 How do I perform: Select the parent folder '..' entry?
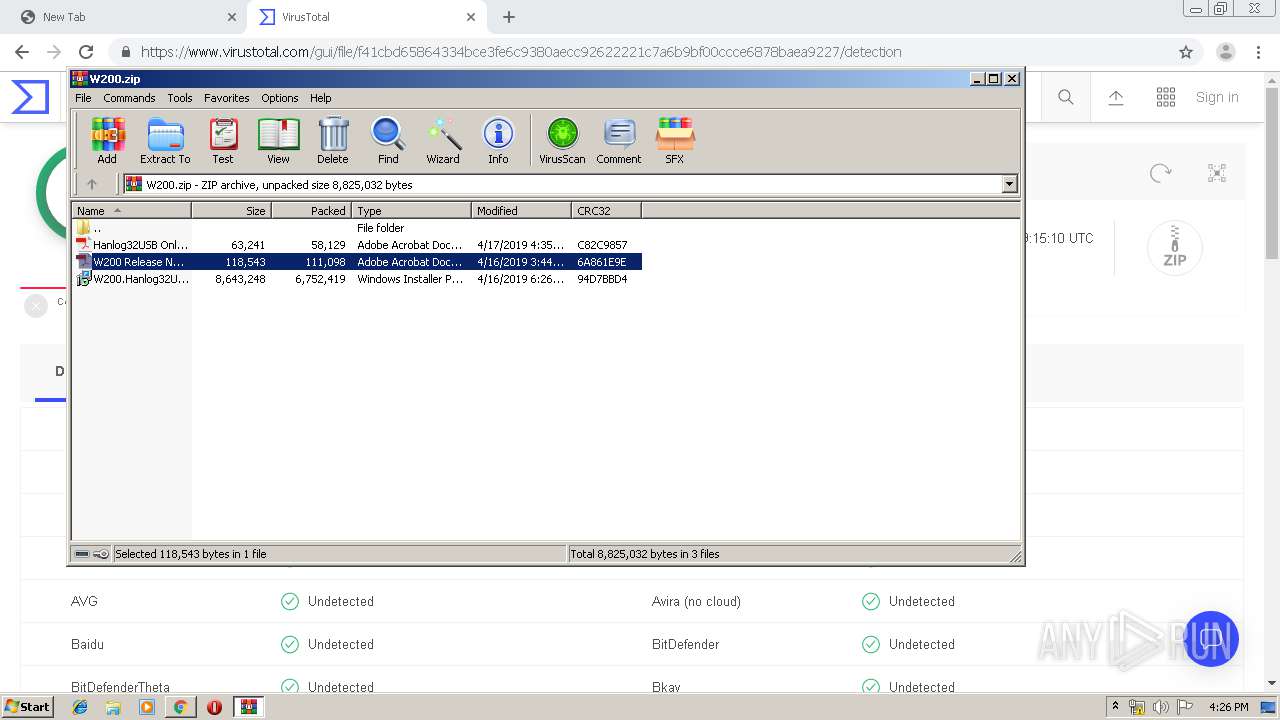357,228
